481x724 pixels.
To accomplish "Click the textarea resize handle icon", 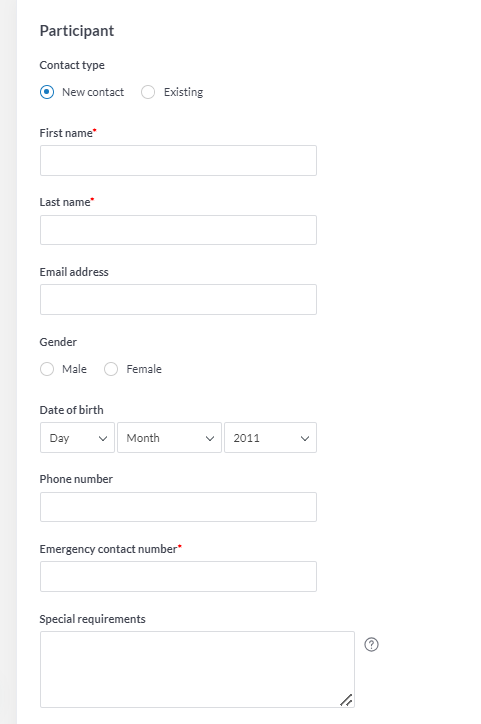I will click(346, 700).
